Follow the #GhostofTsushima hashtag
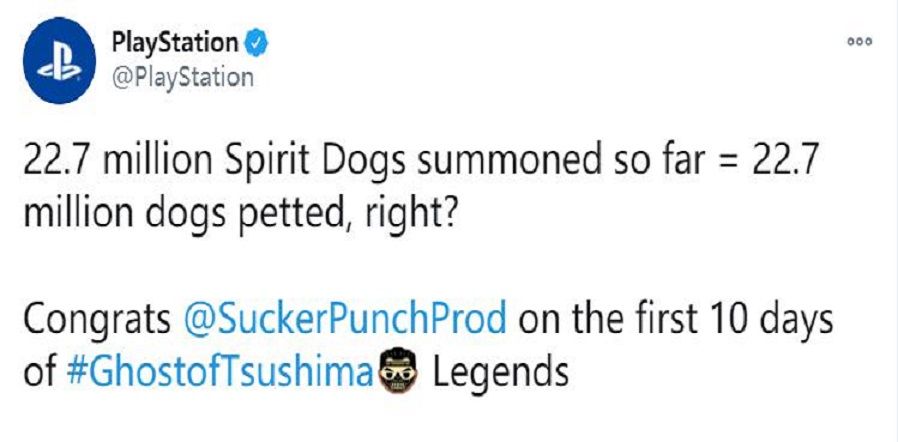The height and width of the screenshot is (442, 898). [220, 372]
